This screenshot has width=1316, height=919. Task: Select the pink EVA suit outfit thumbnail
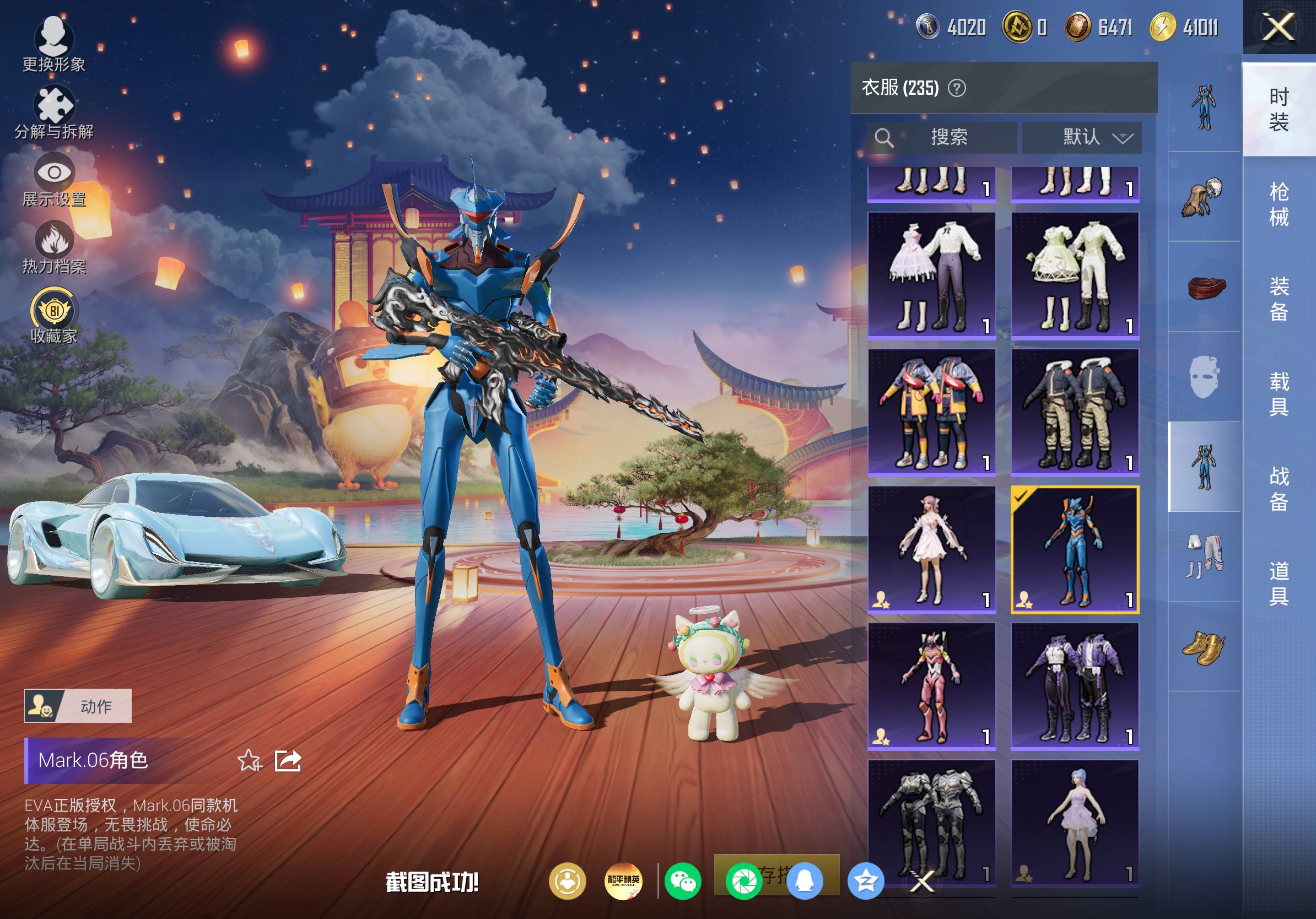click(931, 686)
